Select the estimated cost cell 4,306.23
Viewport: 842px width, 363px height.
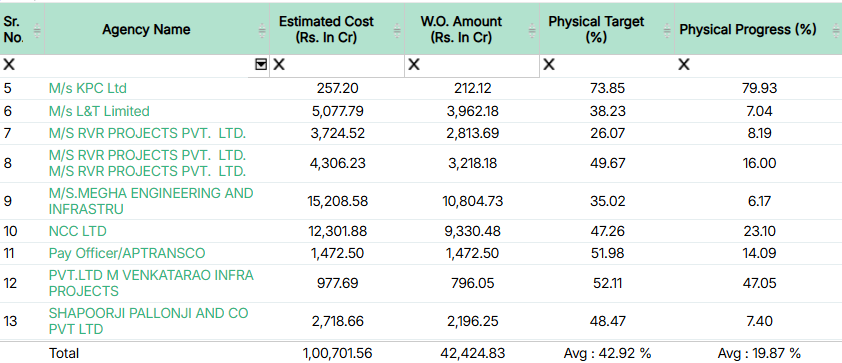click(x=337, y=163)
